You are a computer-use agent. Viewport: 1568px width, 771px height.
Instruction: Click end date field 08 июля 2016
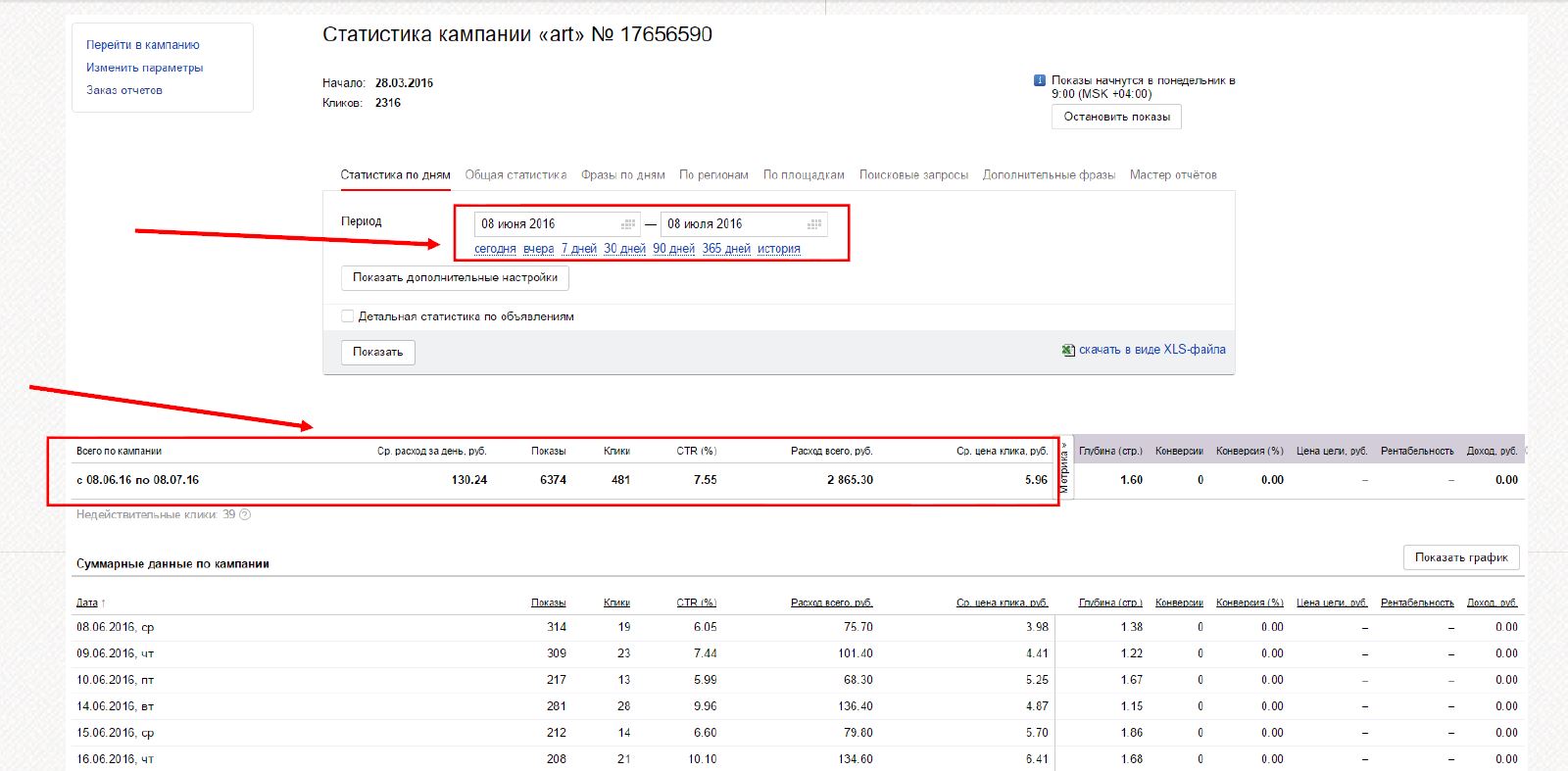point(744,224)
